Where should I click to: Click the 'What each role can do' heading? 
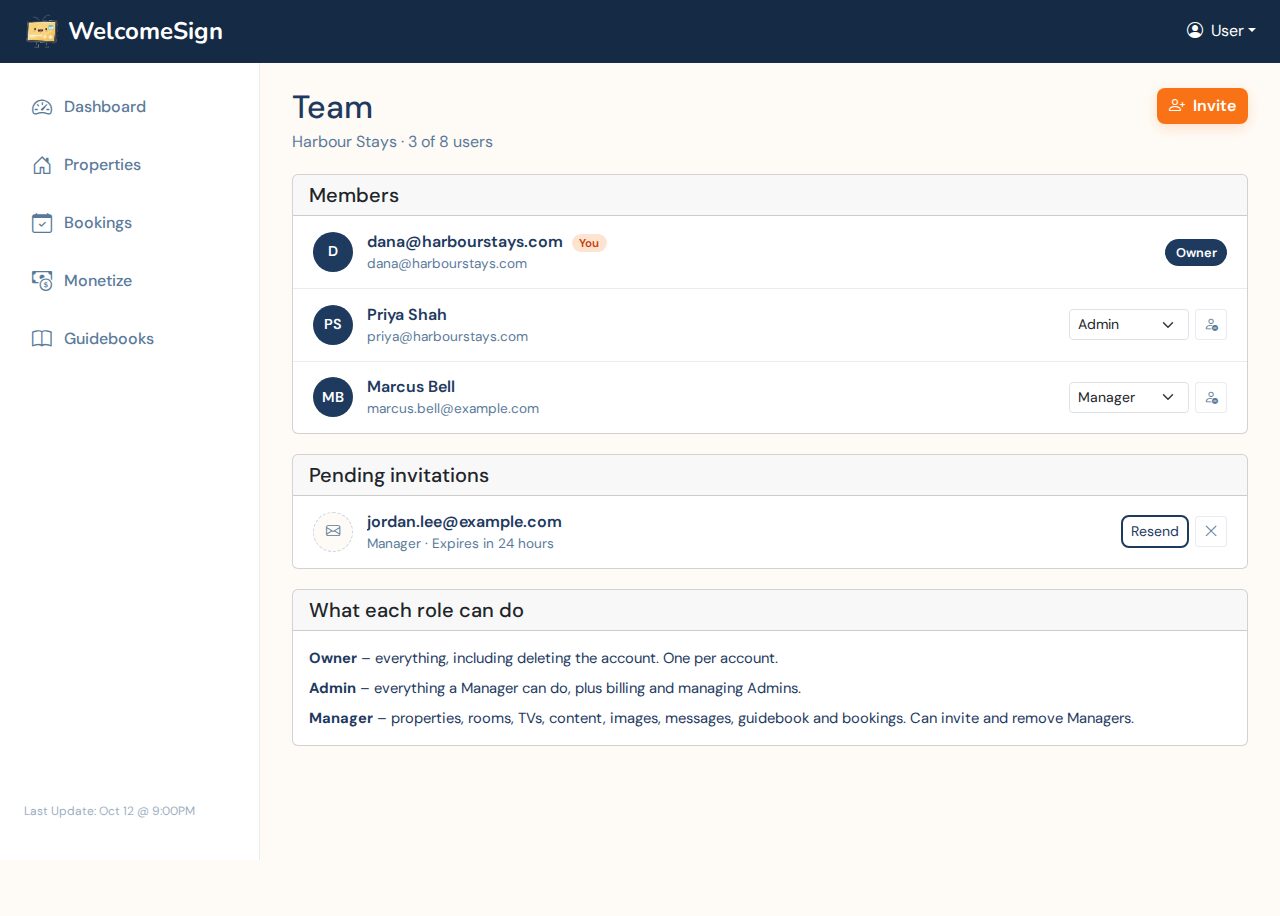416,610
